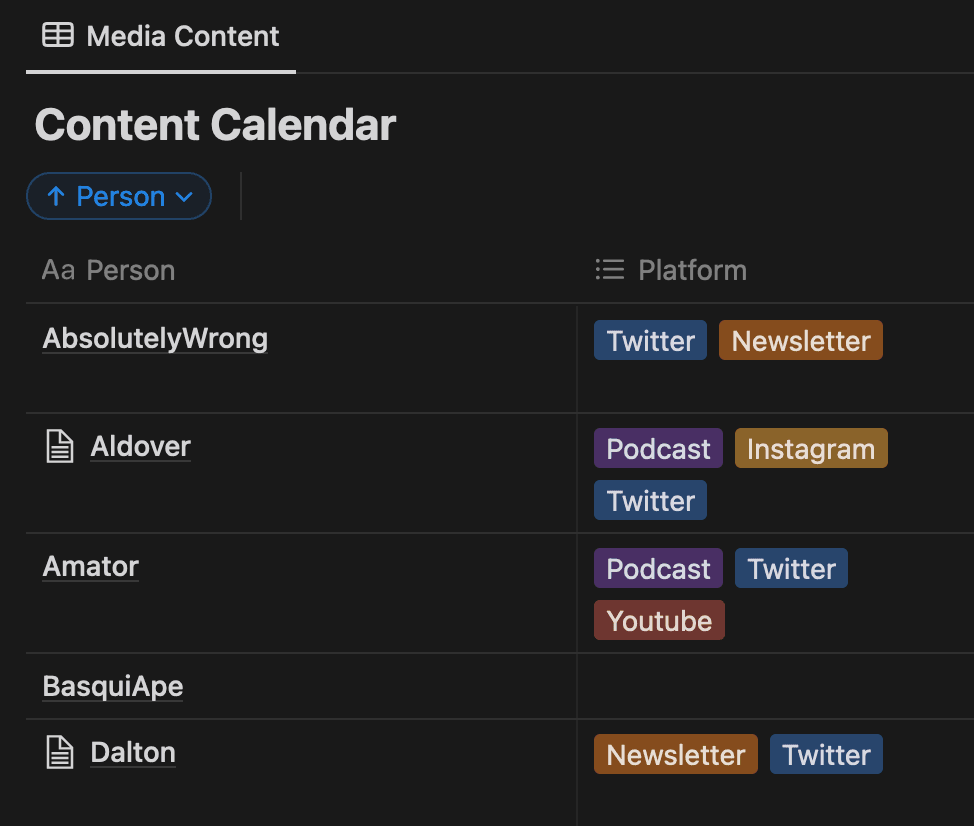Click the page icon next to Dalton
Image resolution: width=974 pixels, height=826 pixels.
tap(60, 752)
